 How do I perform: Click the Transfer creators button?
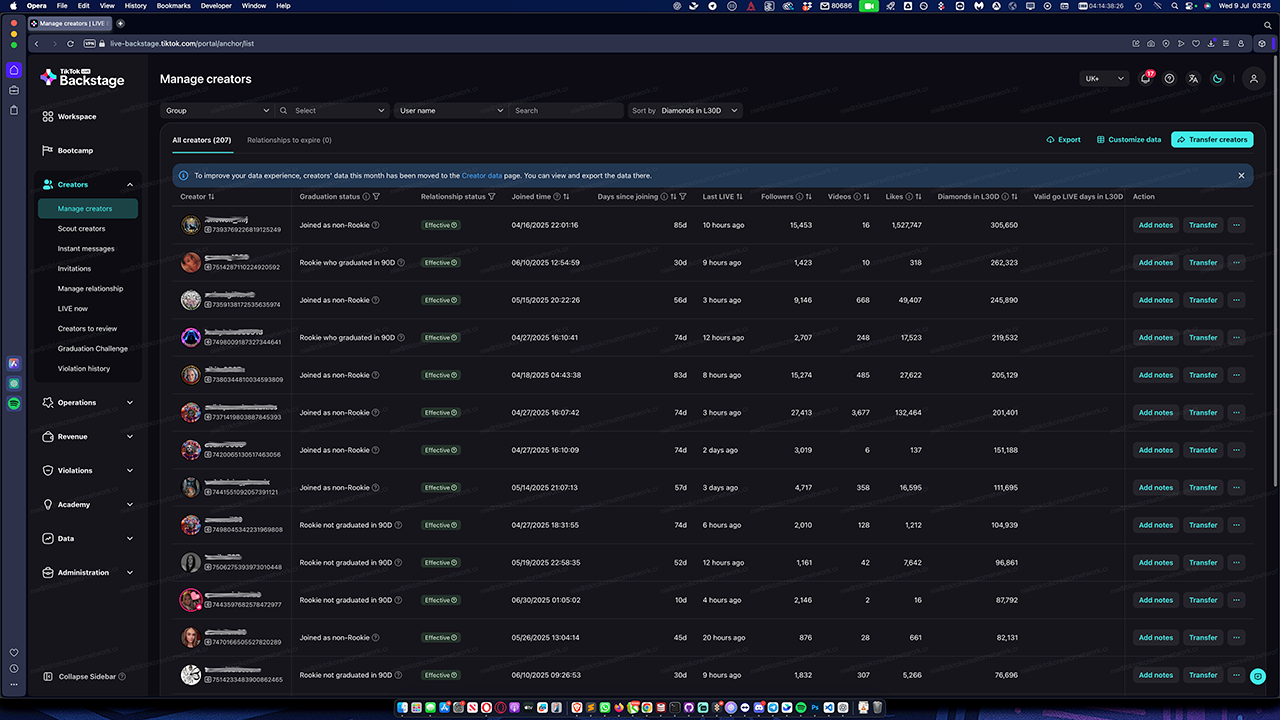(1212, 140)
